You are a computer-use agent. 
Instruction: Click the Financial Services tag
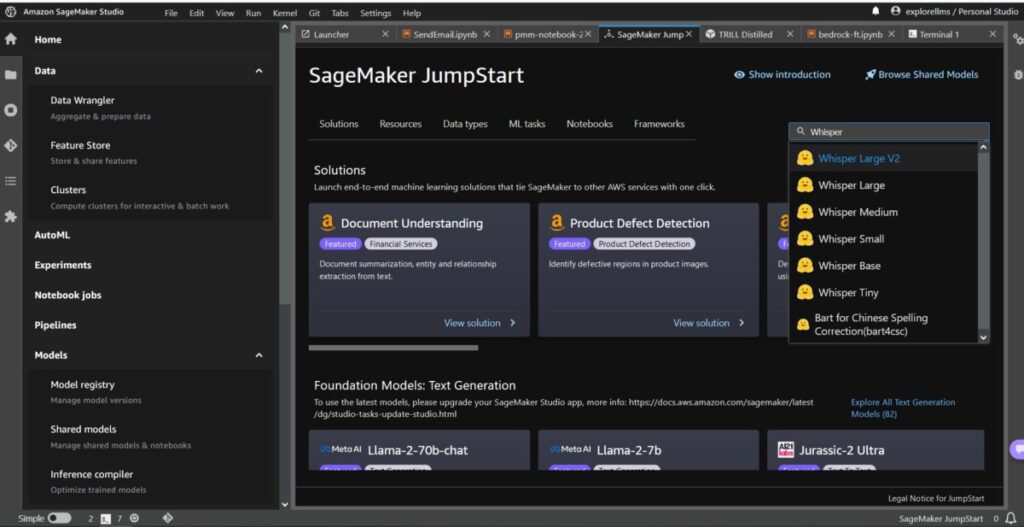coord(400,244)
